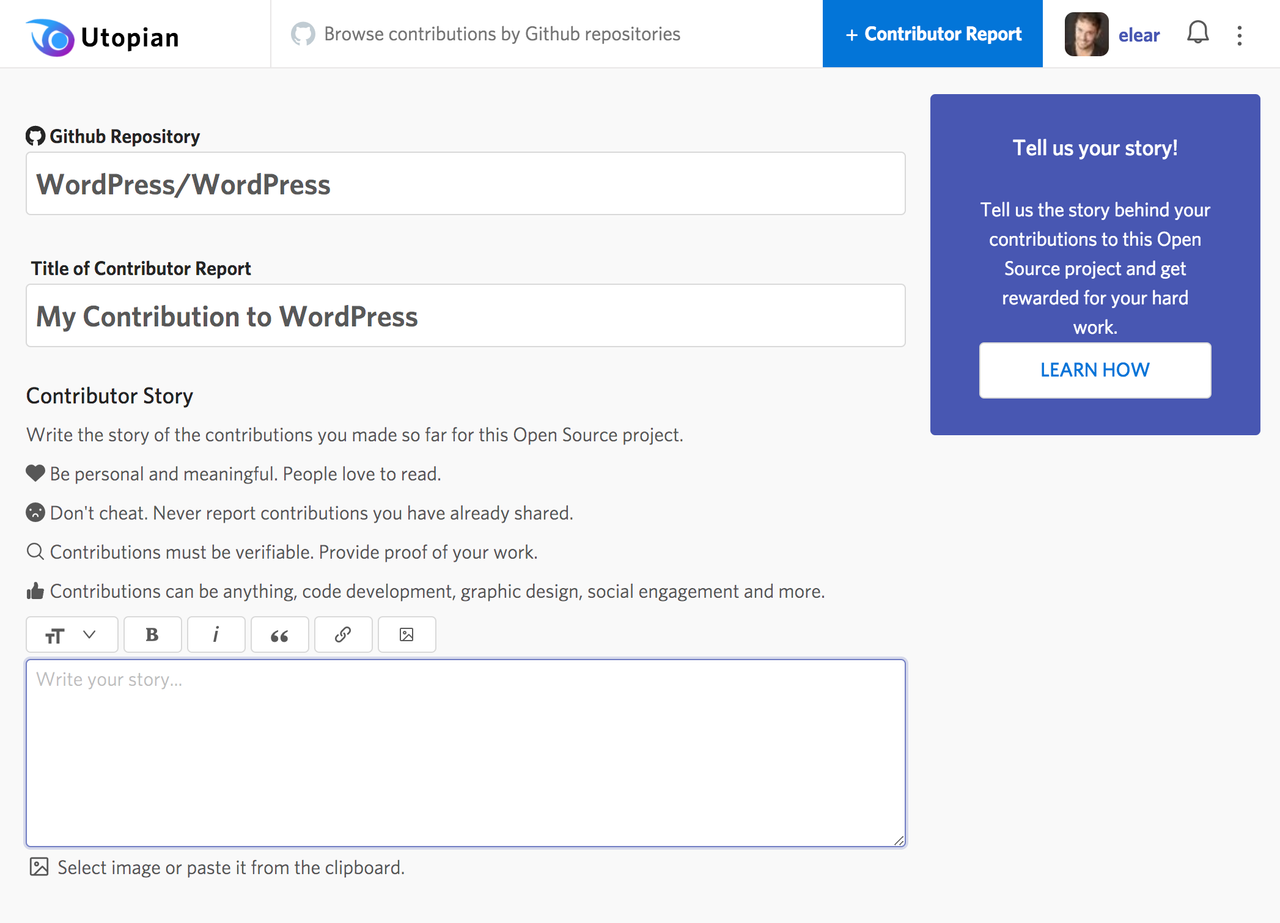
Task: Click the LEARN HOW button
Action: [1095, 370]
